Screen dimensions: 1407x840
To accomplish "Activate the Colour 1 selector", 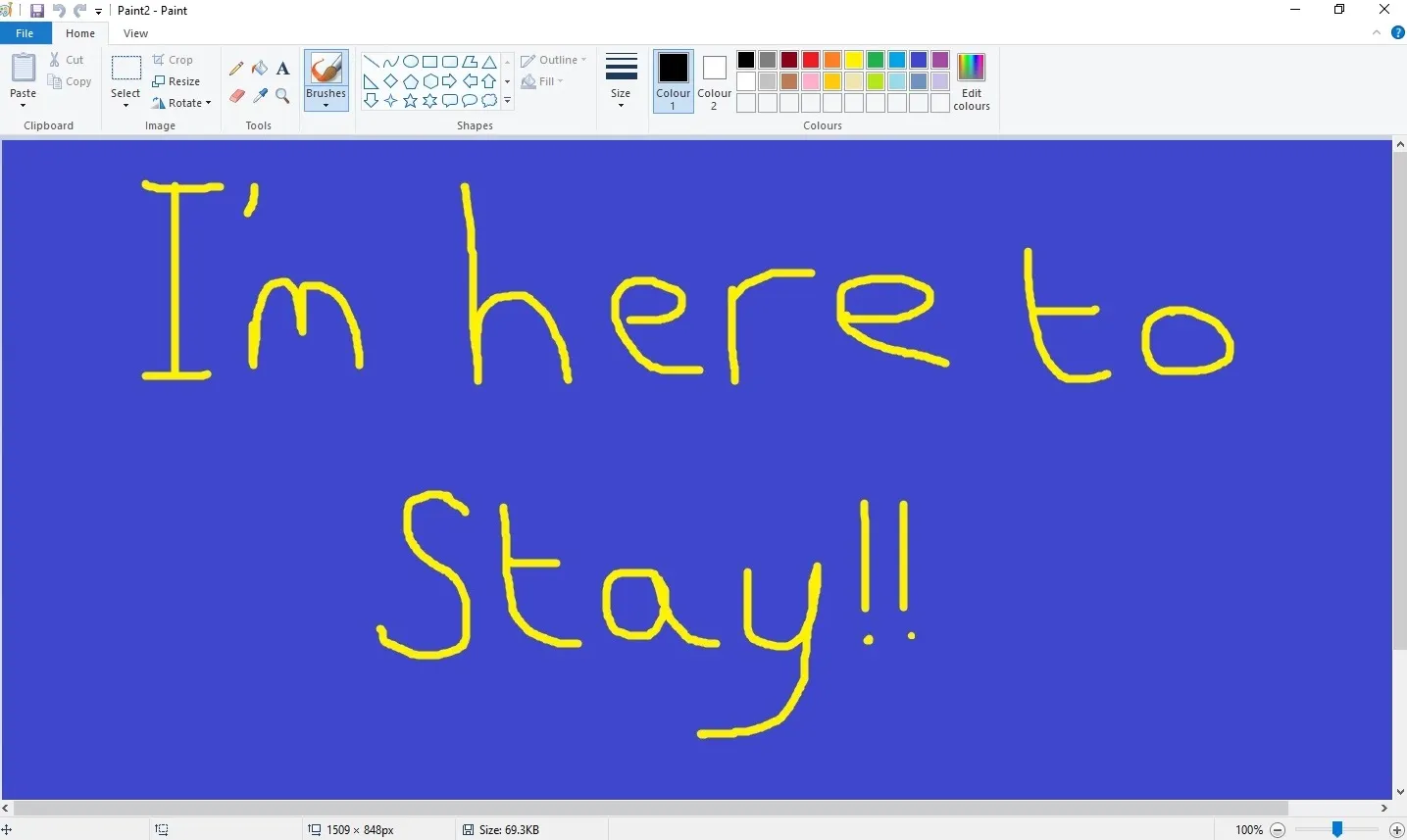I will pos(674,80).
